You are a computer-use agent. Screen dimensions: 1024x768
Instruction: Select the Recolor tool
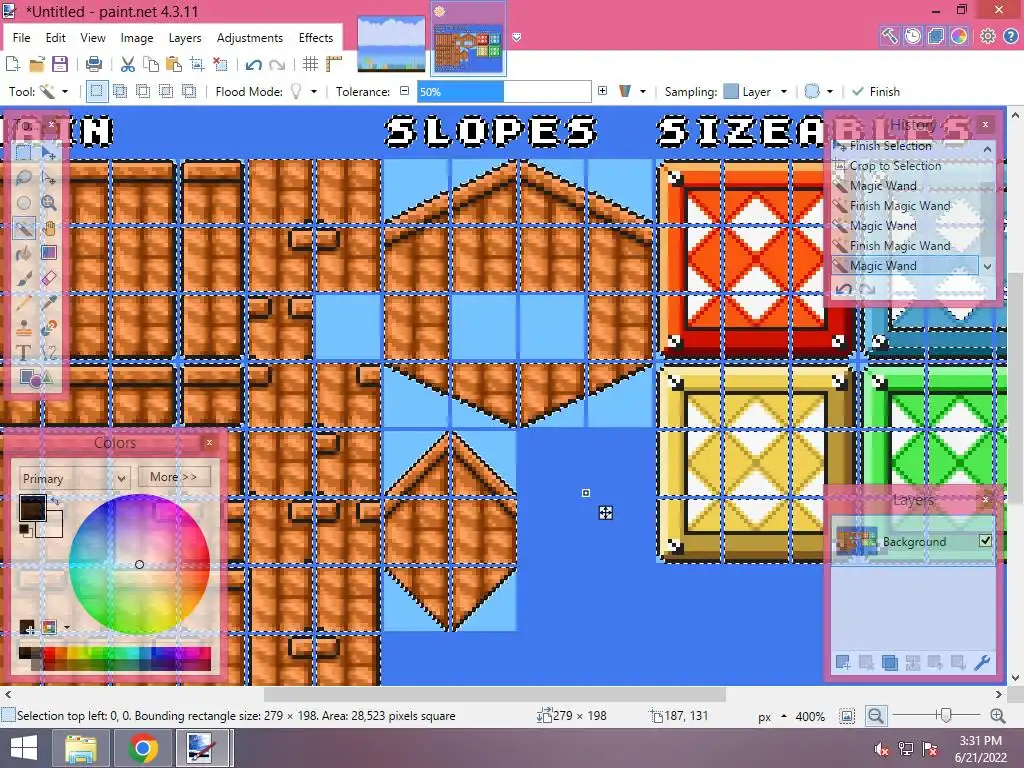click(x=49, y=327)
